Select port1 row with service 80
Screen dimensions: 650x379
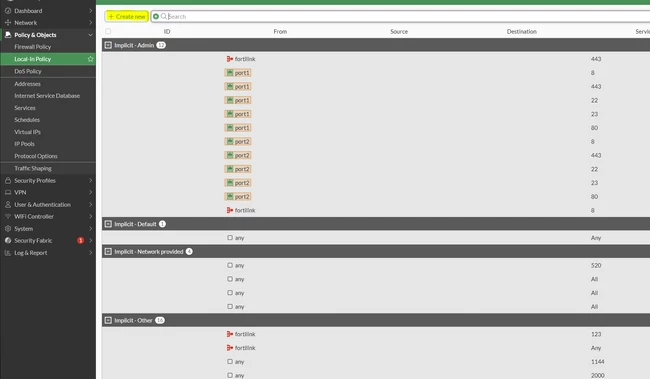[x=376, y=128]
